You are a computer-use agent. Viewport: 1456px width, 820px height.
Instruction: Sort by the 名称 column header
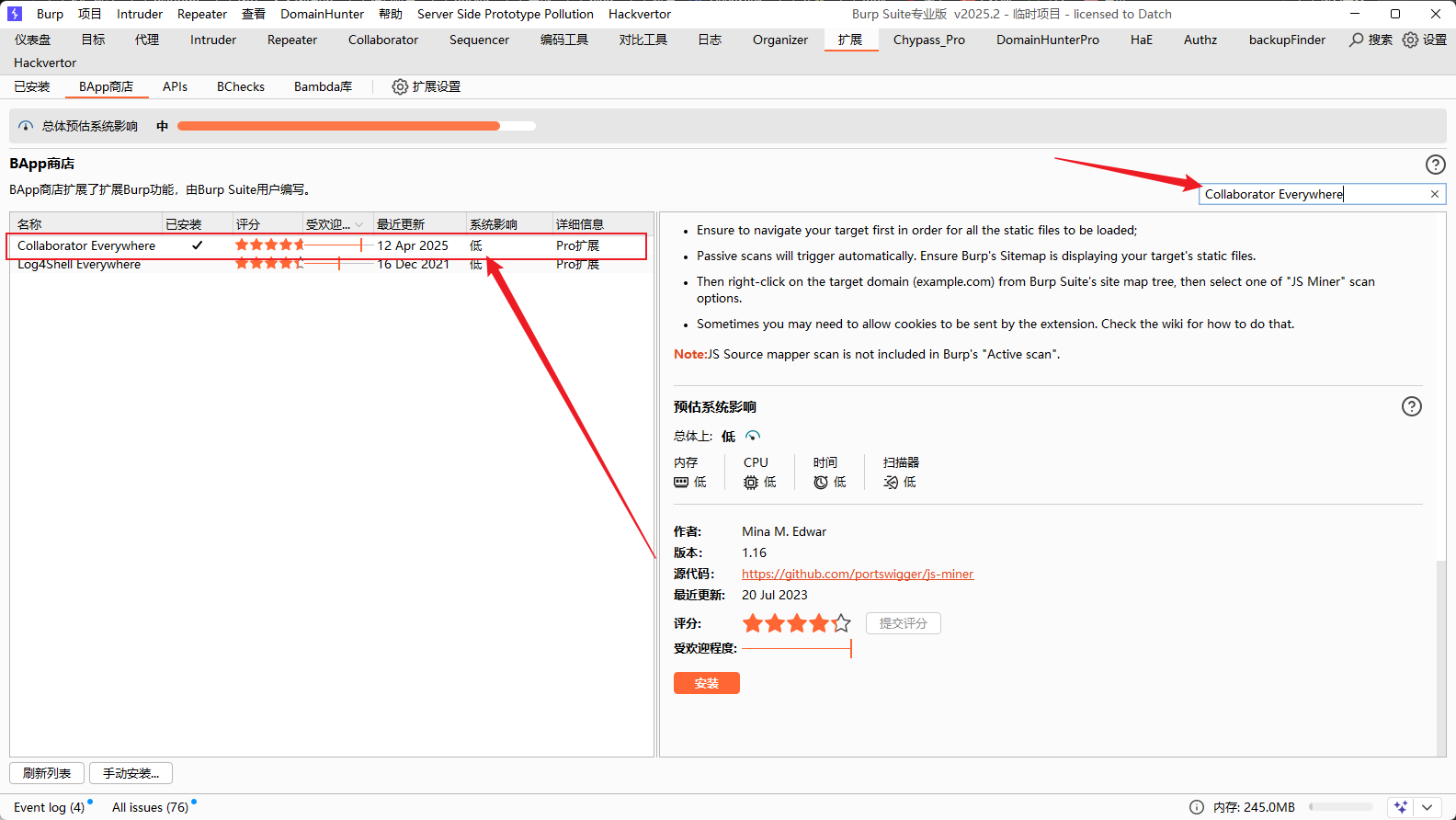[x=86, y=224]
